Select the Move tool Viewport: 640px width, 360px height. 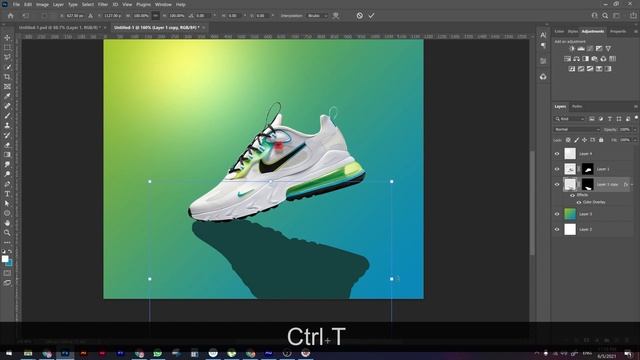pos(7,38)
